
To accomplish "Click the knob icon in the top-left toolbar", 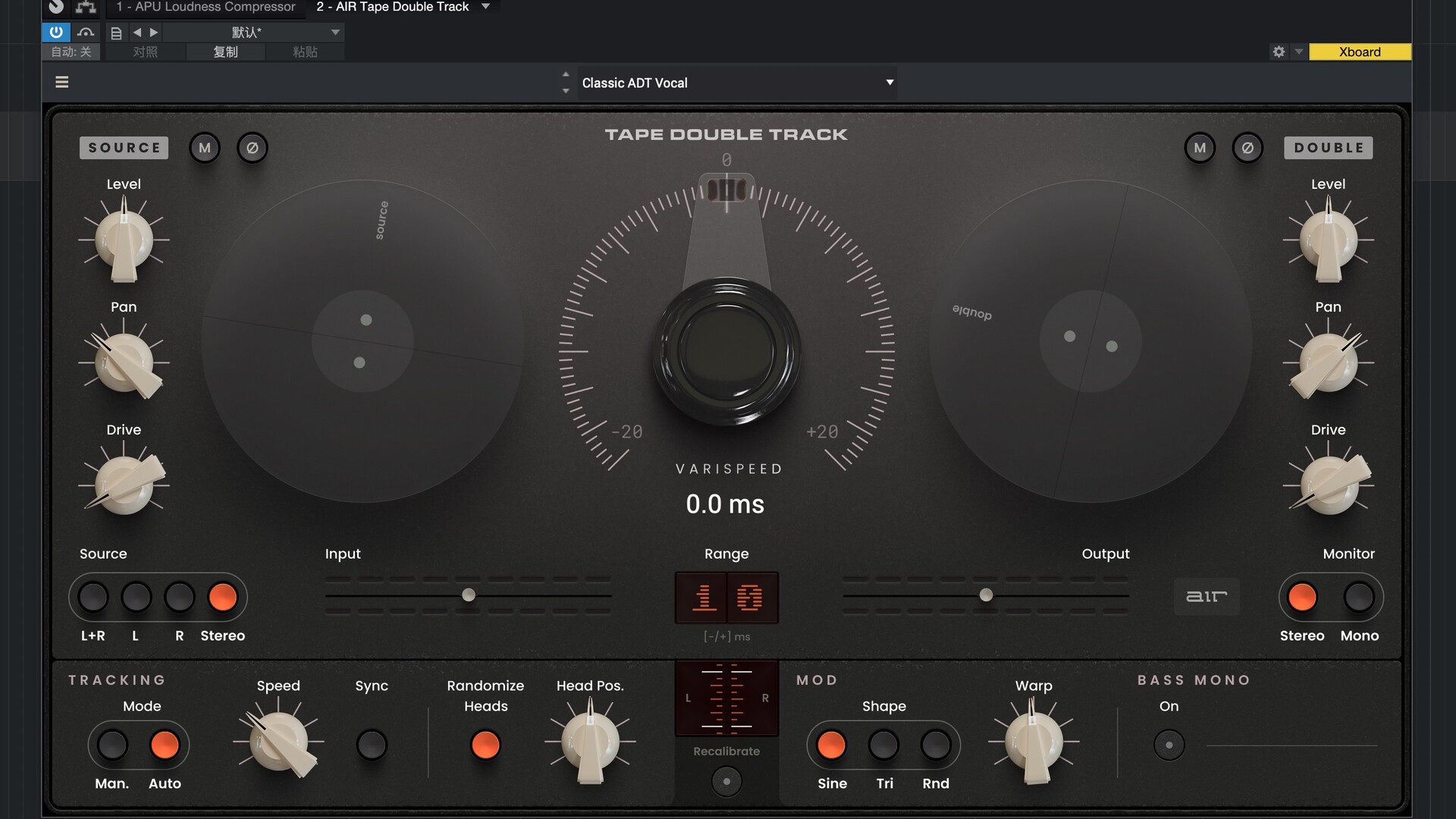I will pyautogui.click(x=55, y=7).
